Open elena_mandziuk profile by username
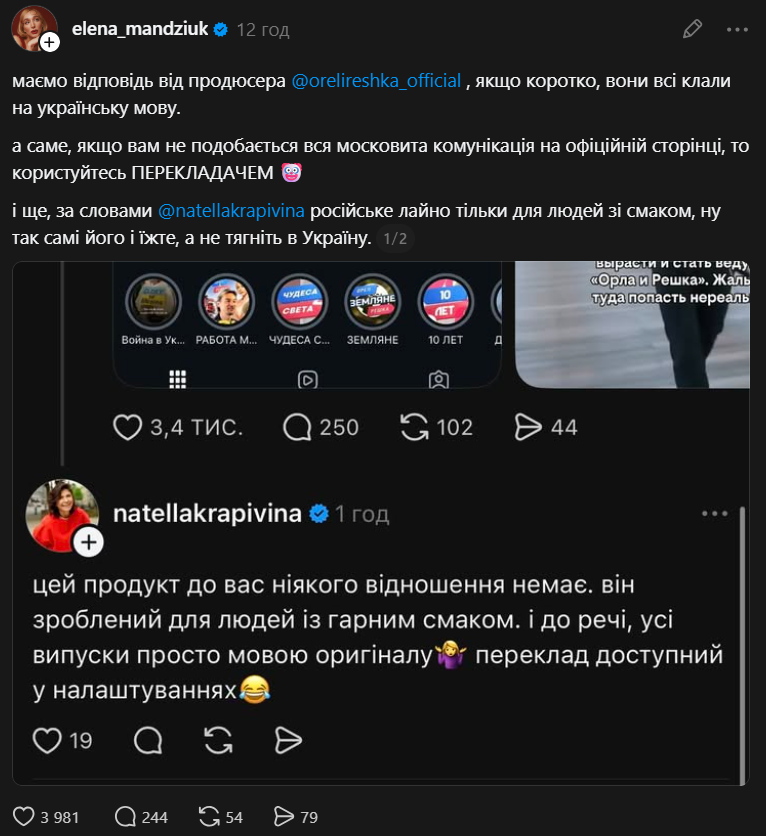 tap(140, 29)
